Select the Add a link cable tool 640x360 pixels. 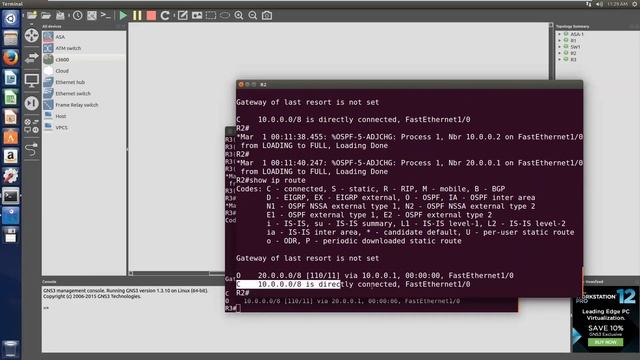(x=31, y=150)
